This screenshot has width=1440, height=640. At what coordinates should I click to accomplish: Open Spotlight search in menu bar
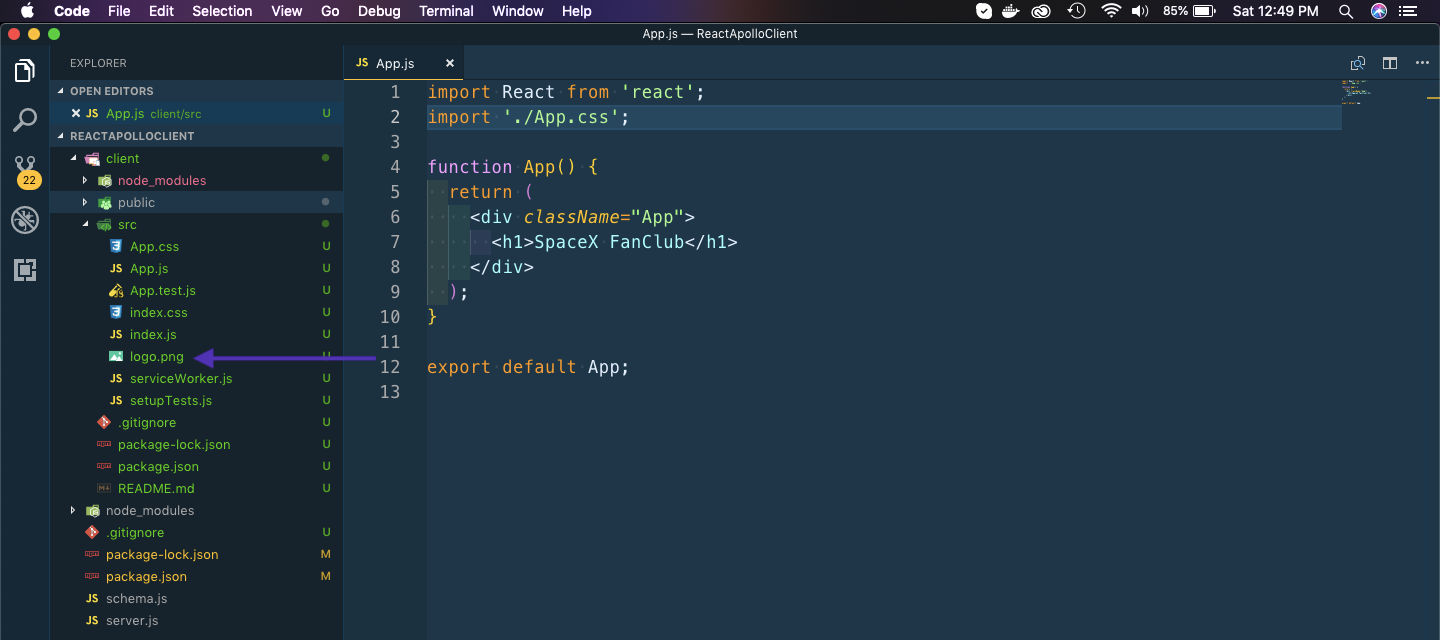point(1346,11)
